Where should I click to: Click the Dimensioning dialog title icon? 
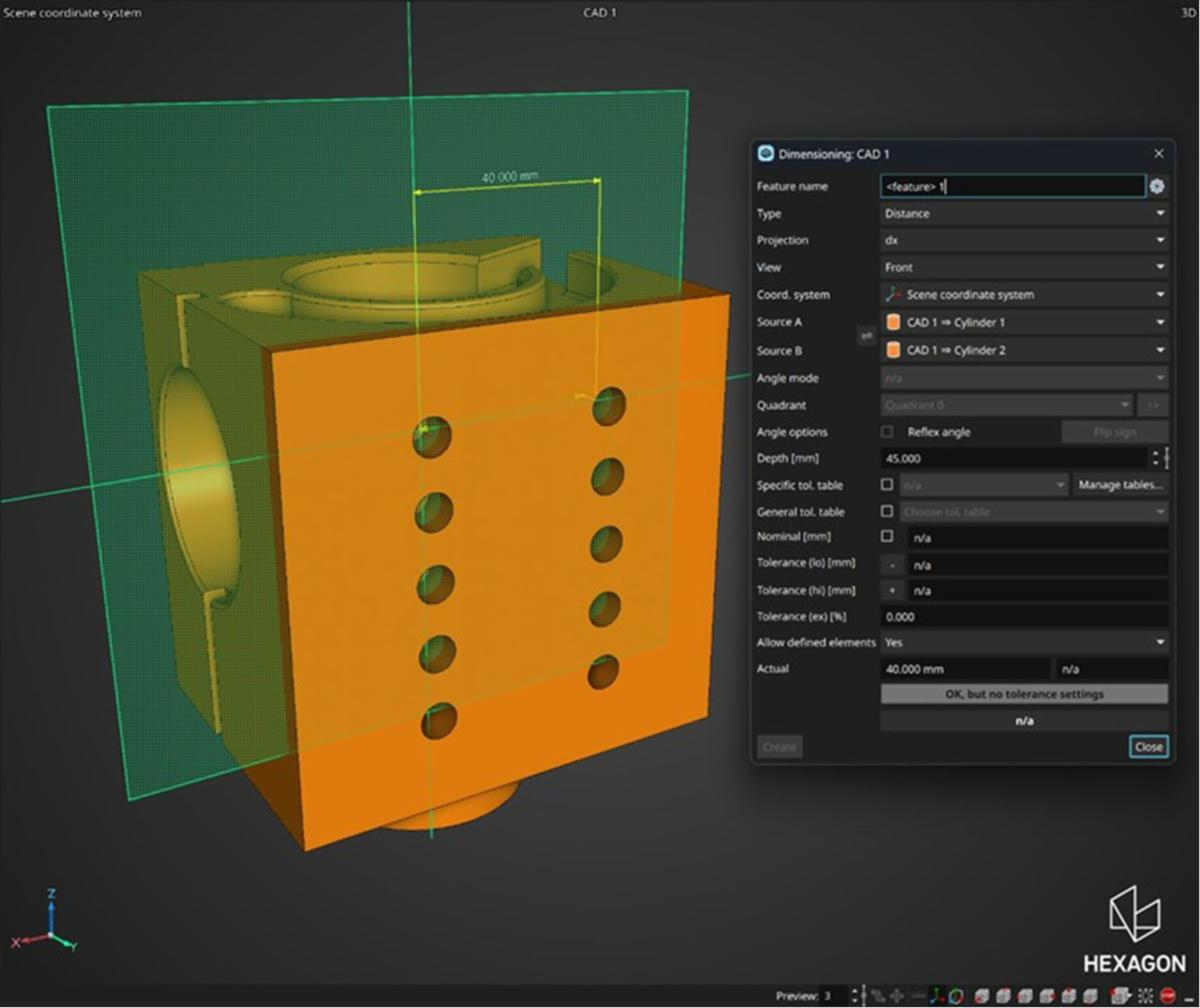766,154
